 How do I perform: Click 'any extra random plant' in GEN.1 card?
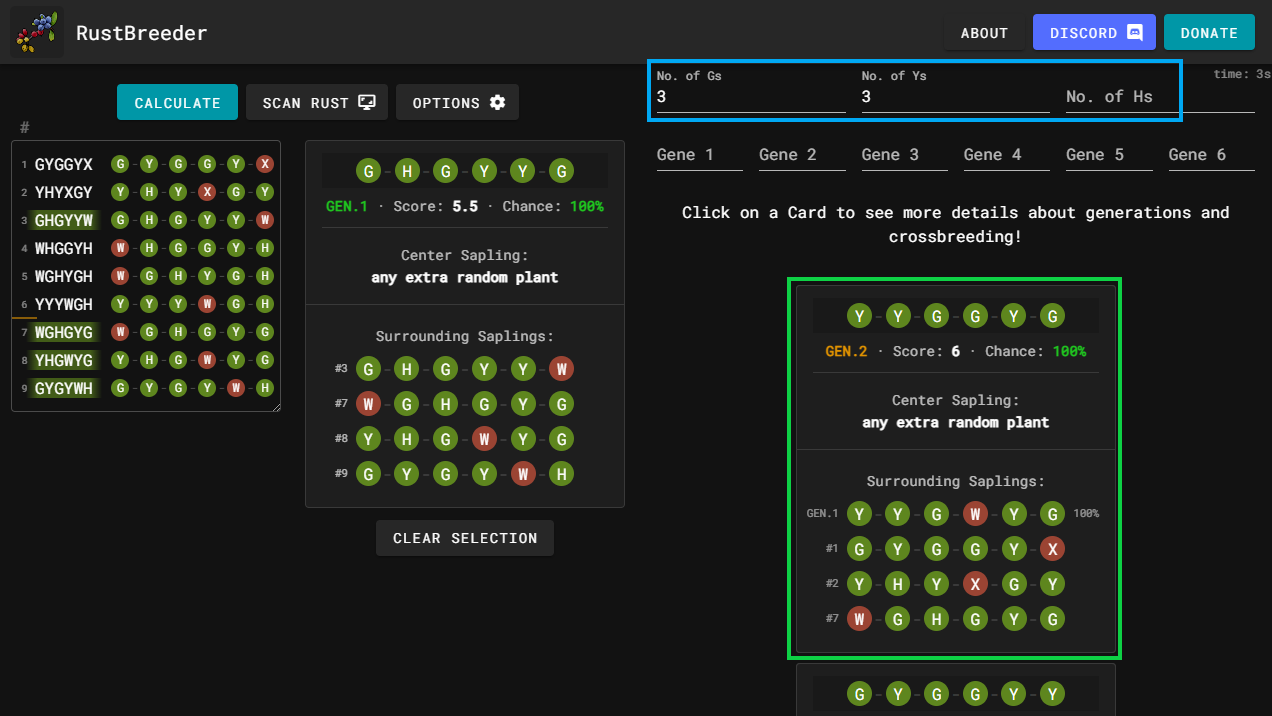pos(465,277)
